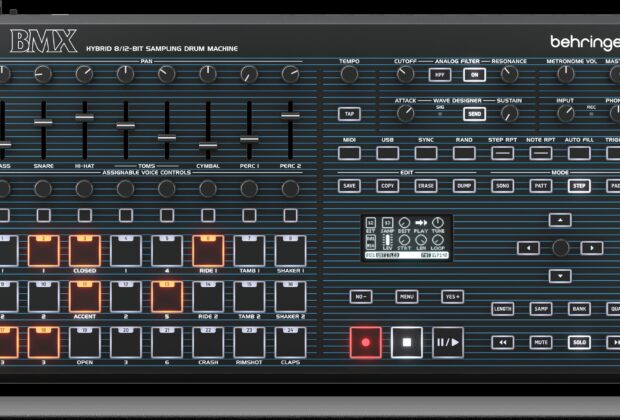Click the TEMPO knob
This screenshot has height=420, width=620.
(x=350, y=74)
